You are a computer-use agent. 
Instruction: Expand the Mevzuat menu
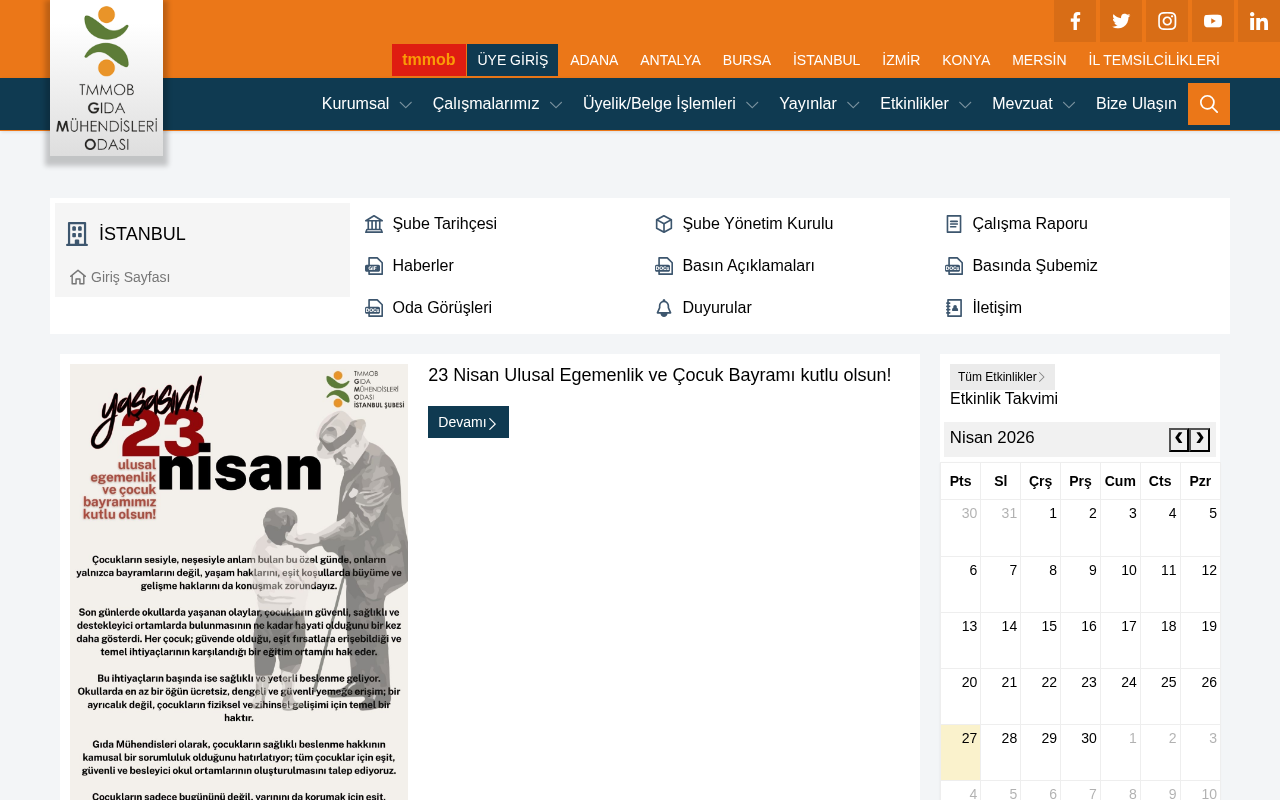point(1034,104)
